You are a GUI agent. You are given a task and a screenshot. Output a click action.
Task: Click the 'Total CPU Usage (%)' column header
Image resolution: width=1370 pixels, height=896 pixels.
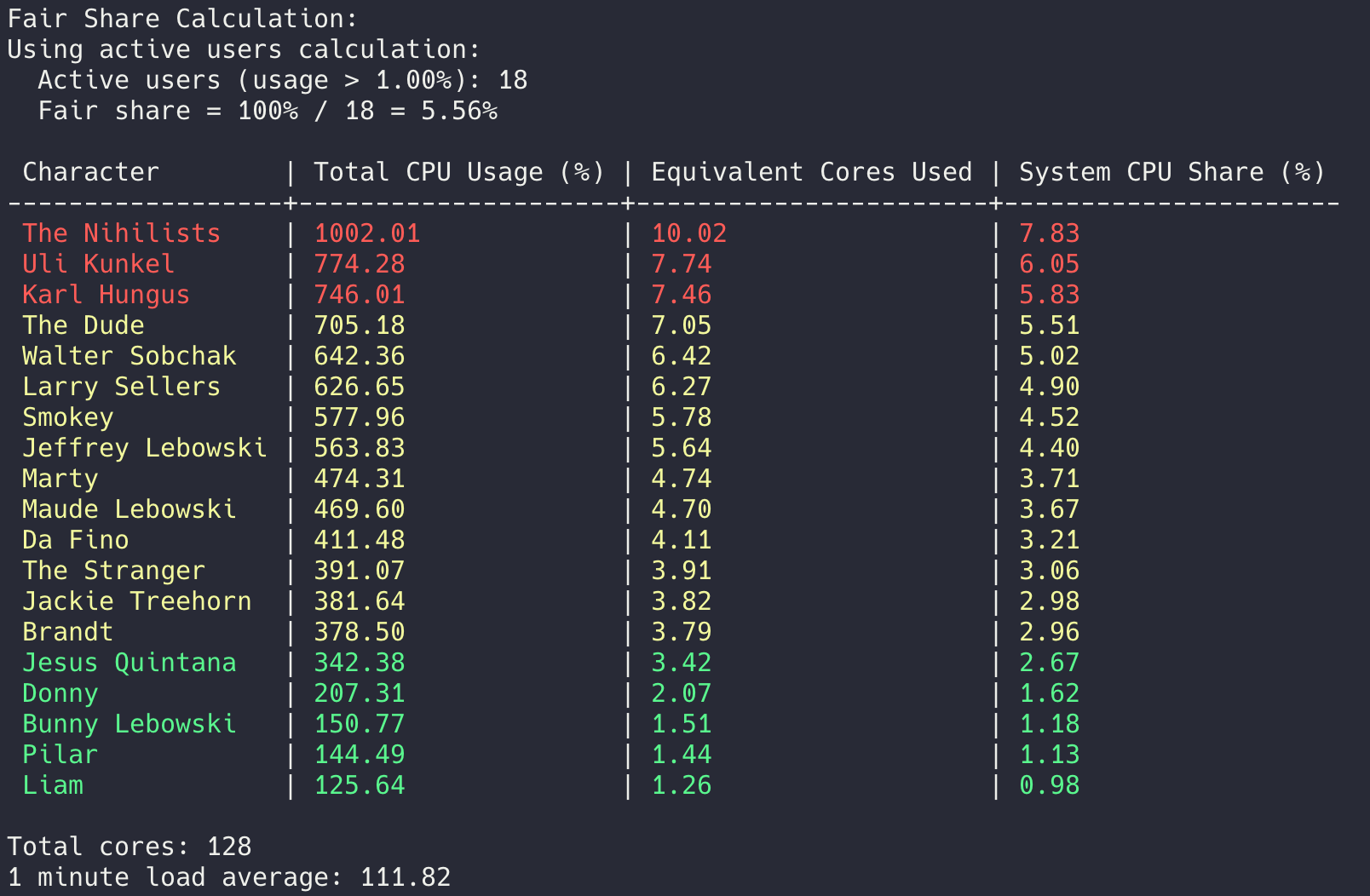click(459, 172)
